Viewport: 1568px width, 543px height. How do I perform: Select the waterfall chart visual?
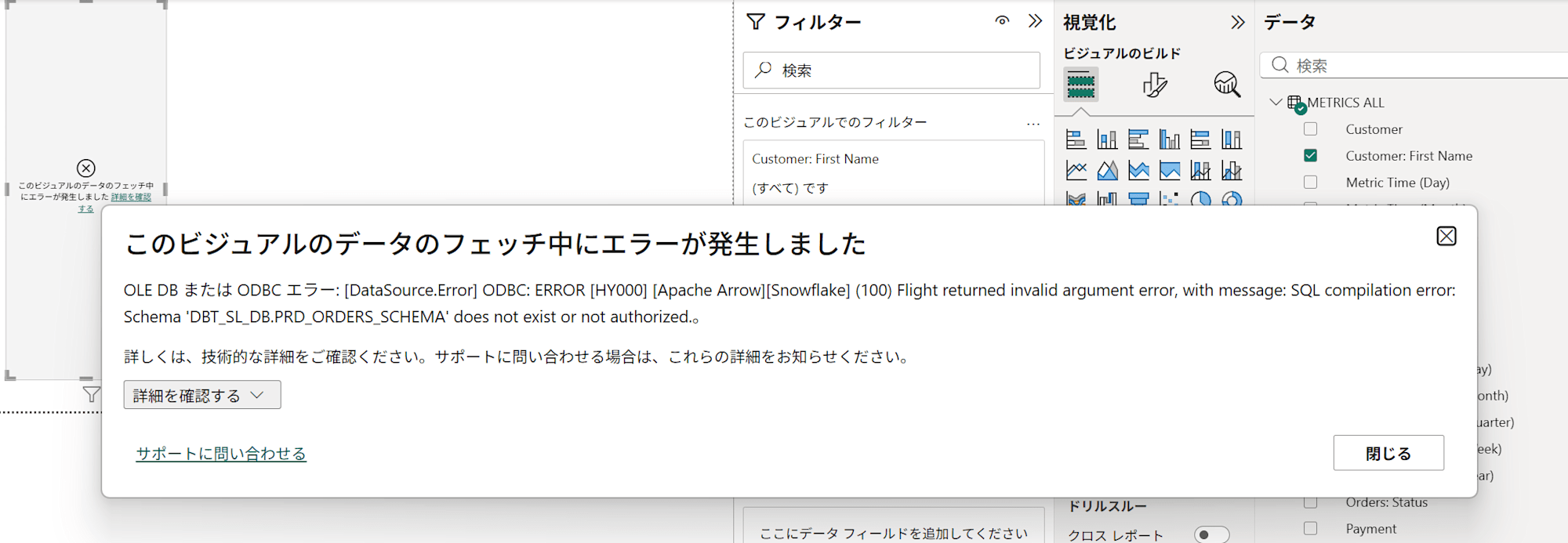1107,198
